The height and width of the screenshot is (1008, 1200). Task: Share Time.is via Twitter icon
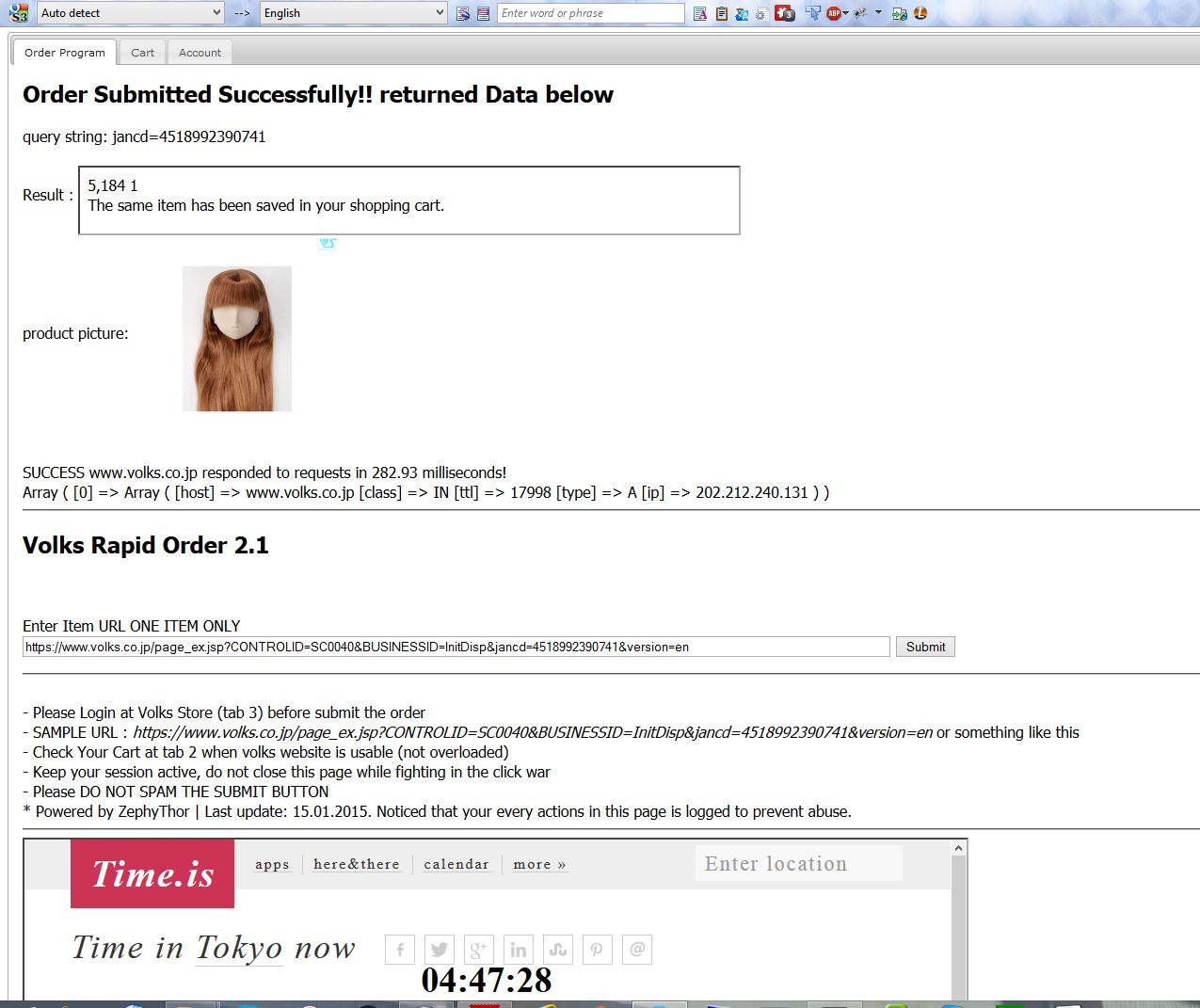point(440,949)
